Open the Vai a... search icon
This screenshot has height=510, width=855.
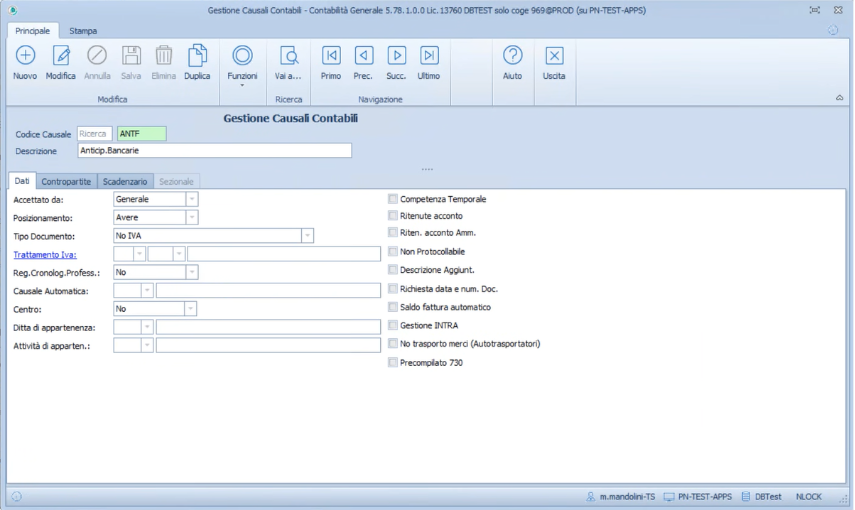coord(288,56)
